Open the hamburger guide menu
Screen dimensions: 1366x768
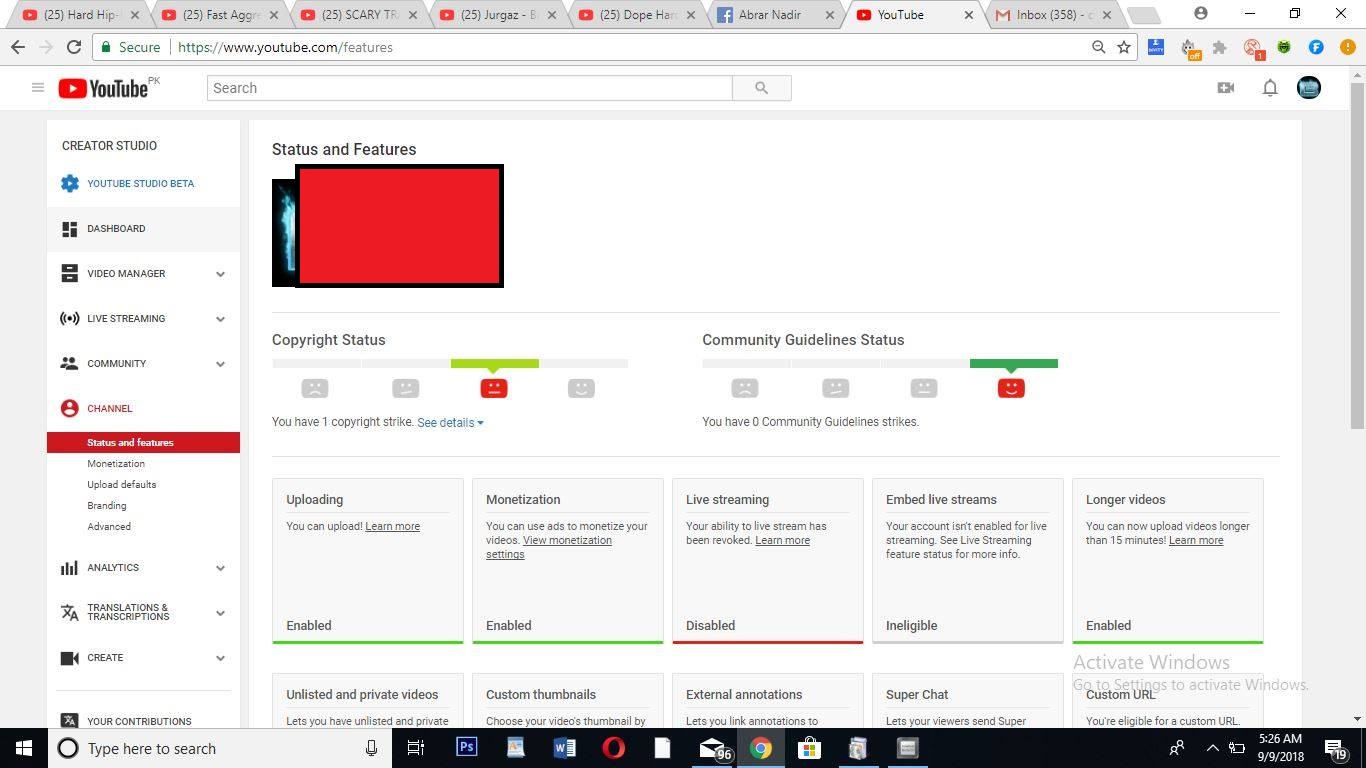tap(38, 88)
